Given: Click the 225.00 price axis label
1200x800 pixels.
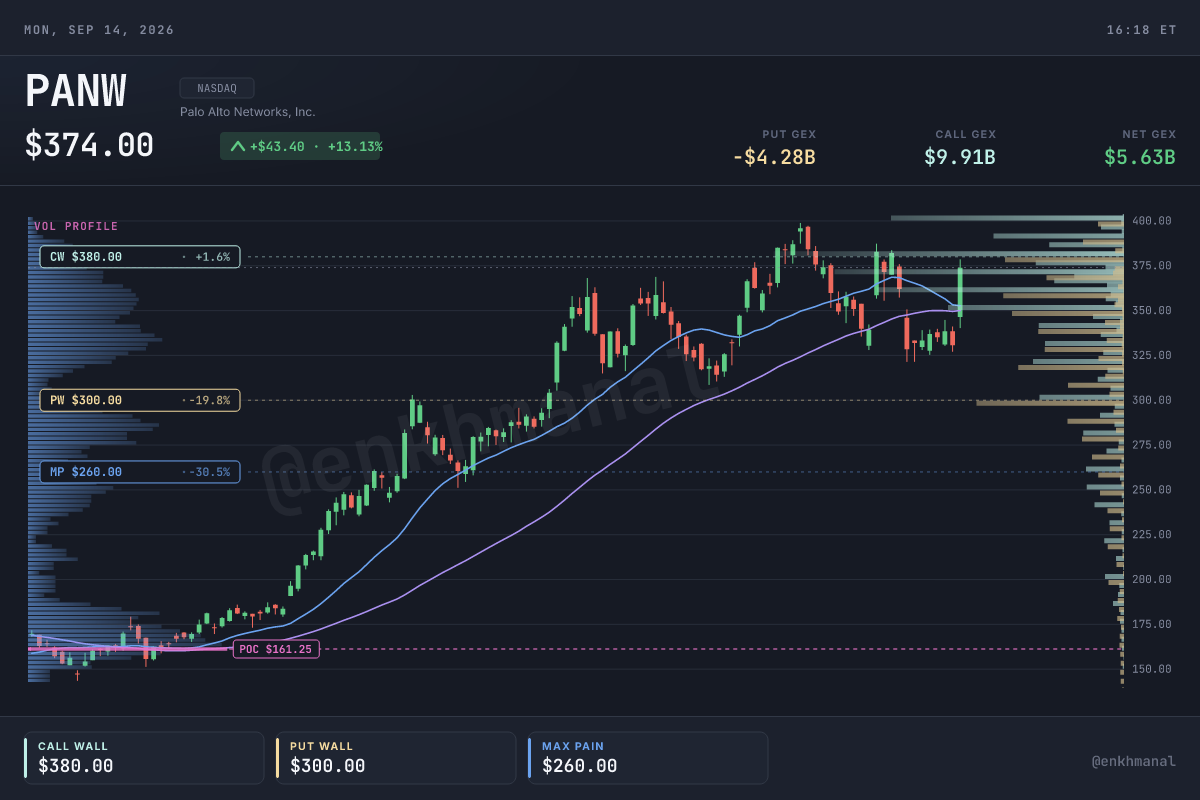Looking at the screenshot, I should [1152, 535].
